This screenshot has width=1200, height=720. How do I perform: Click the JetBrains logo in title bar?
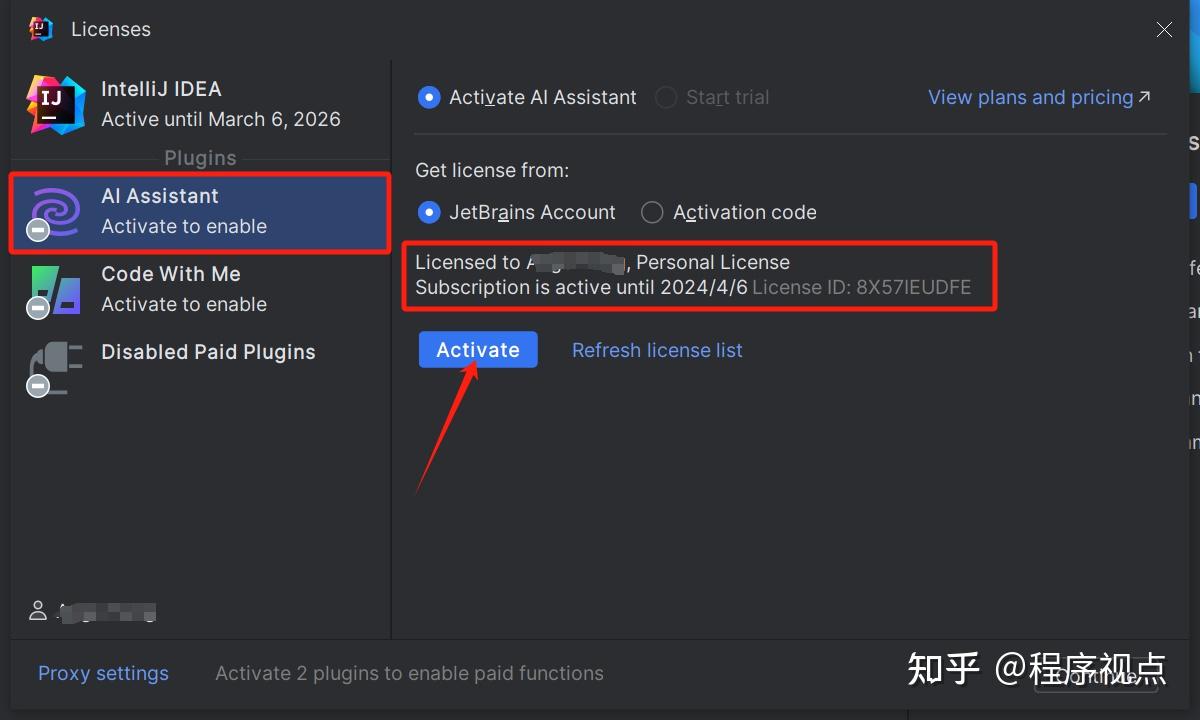pyautogui.click(x=41, y=29)
